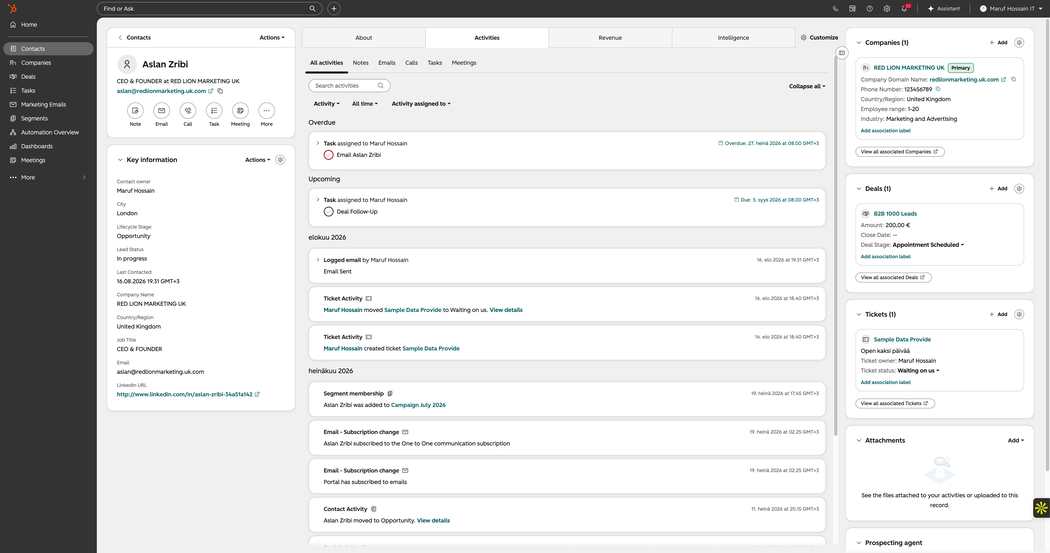The width and height of the screenshot is (1050, 553).
Task: Select the Meetings activity tab
Action: click(464, 63)
